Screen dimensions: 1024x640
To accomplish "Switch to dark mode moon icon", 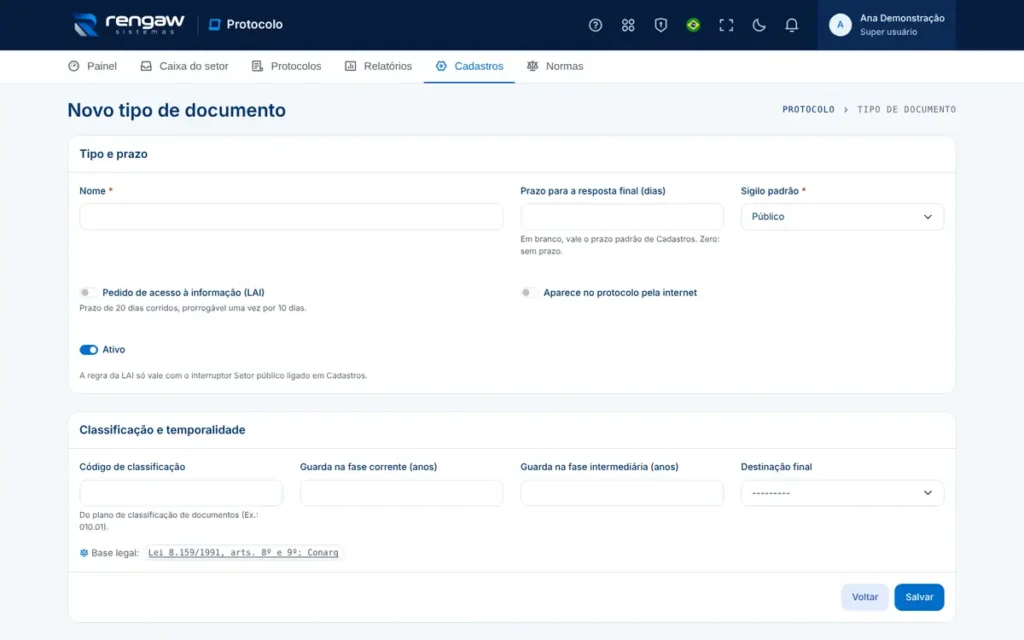I will click(758, 25).
